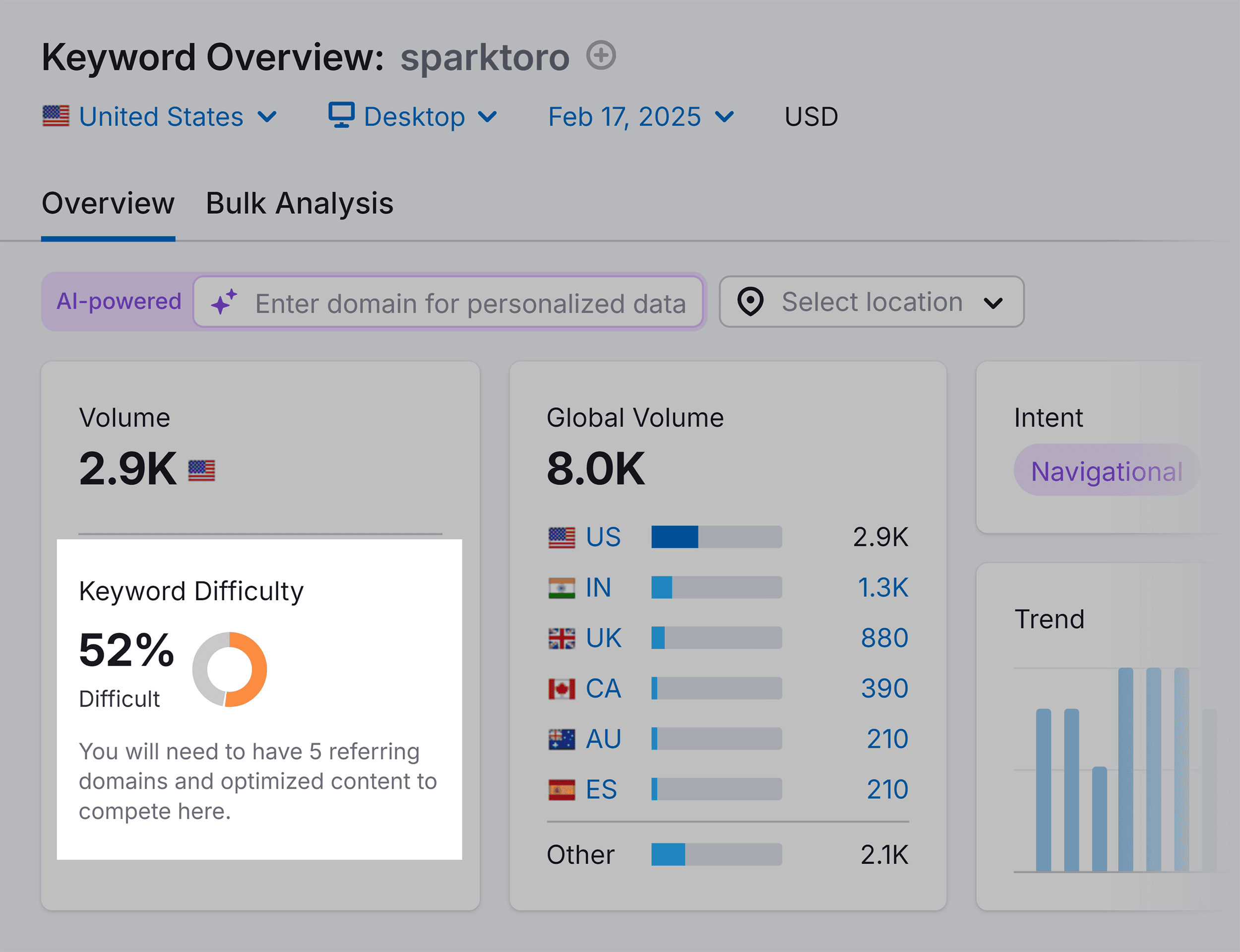
Task: Click the Spain flag icon
Action: [x=561, y=789]
